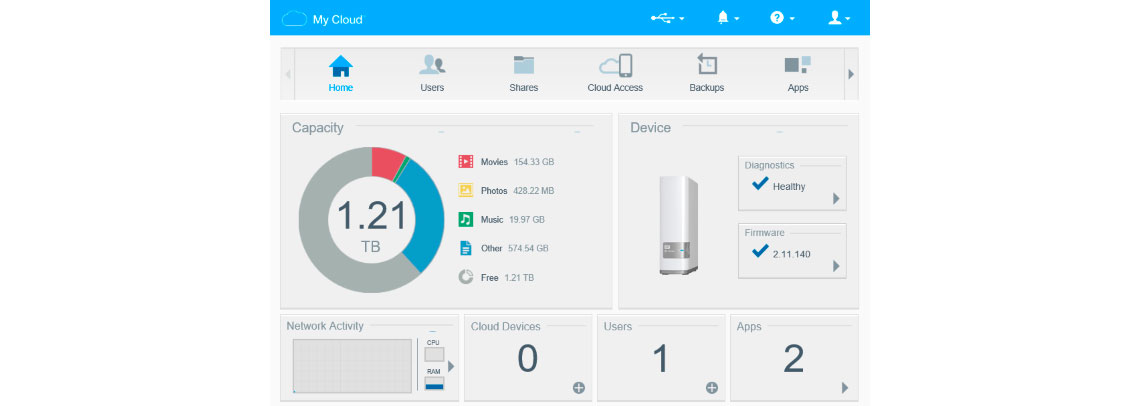This screenshot has width=1140, height=406.
Task: Switch to the Shares tab
Action: point(523,73)
